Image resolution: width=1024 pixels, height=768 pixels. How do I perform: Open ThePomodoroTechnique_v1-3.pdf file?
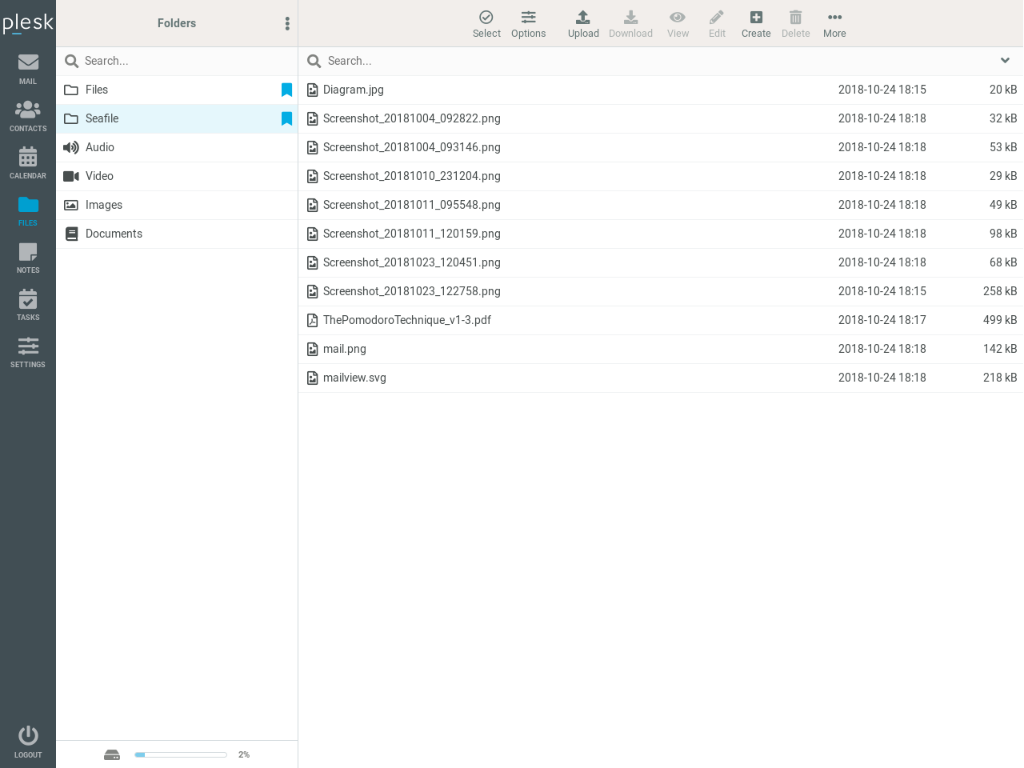[406, 320]
